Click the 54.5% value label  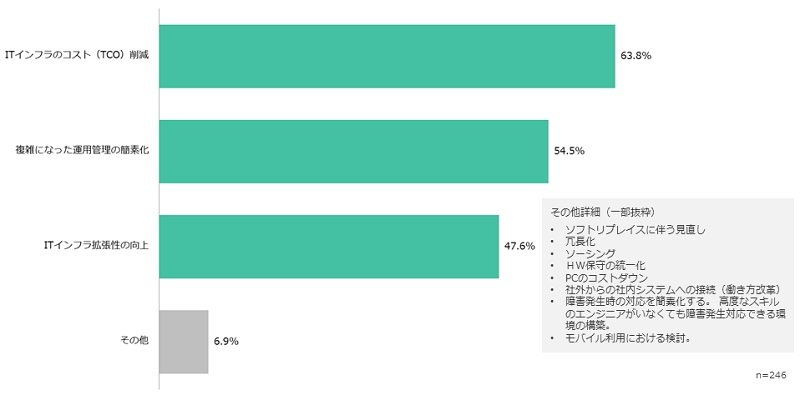569,151
